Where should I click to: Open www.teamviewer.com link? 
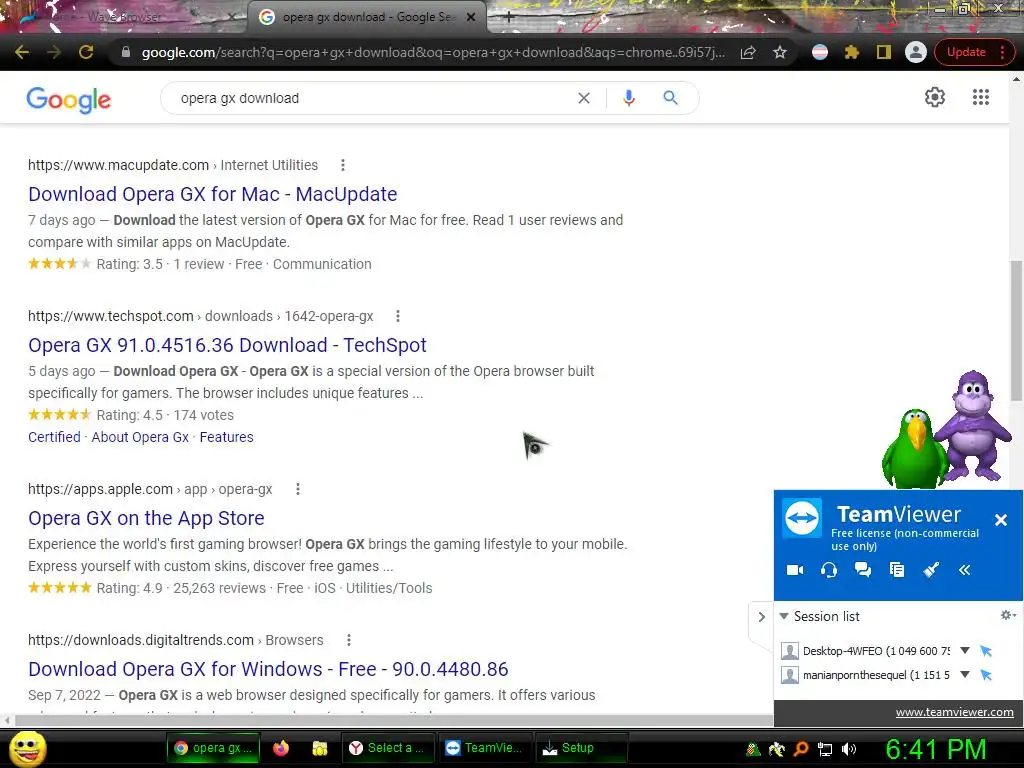point(954,712)
